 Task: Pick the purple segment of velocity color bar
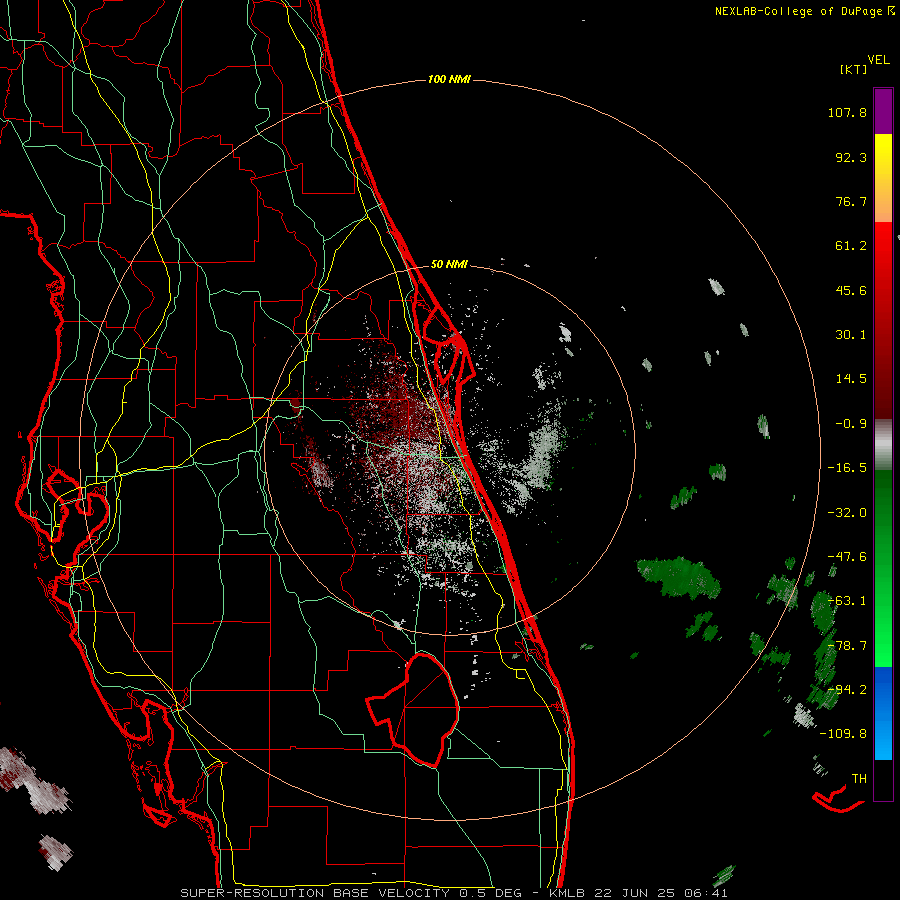(x=883, y=111)
